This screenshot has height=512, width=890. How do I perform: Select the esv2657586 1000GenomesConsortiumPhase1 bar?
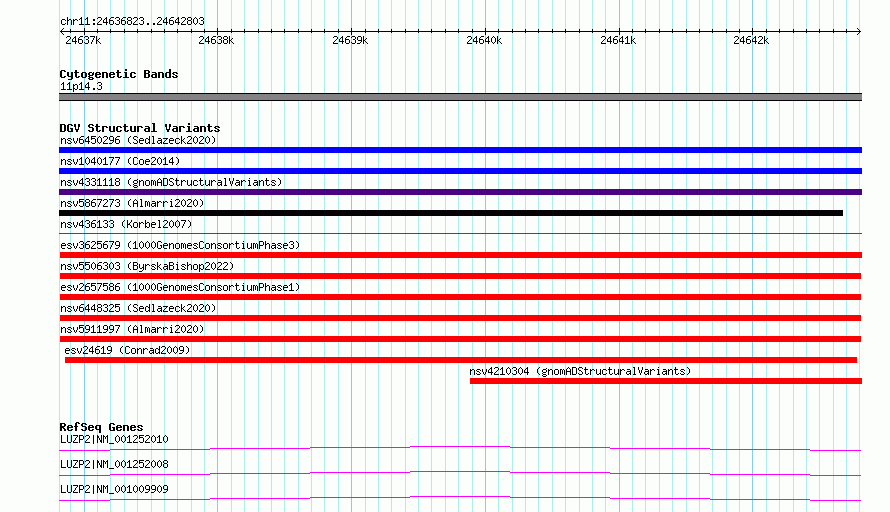[x=460, y=297]
